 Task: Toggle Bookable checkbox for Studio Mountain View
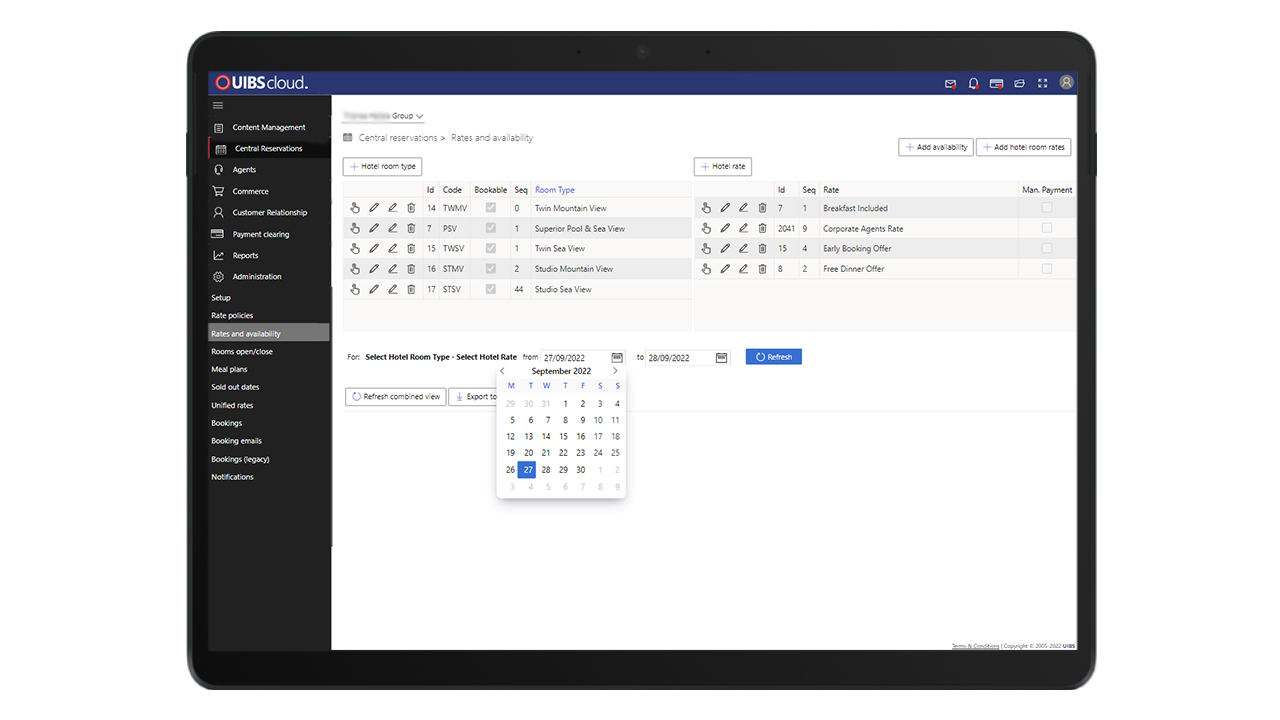(x=490, y=268)
